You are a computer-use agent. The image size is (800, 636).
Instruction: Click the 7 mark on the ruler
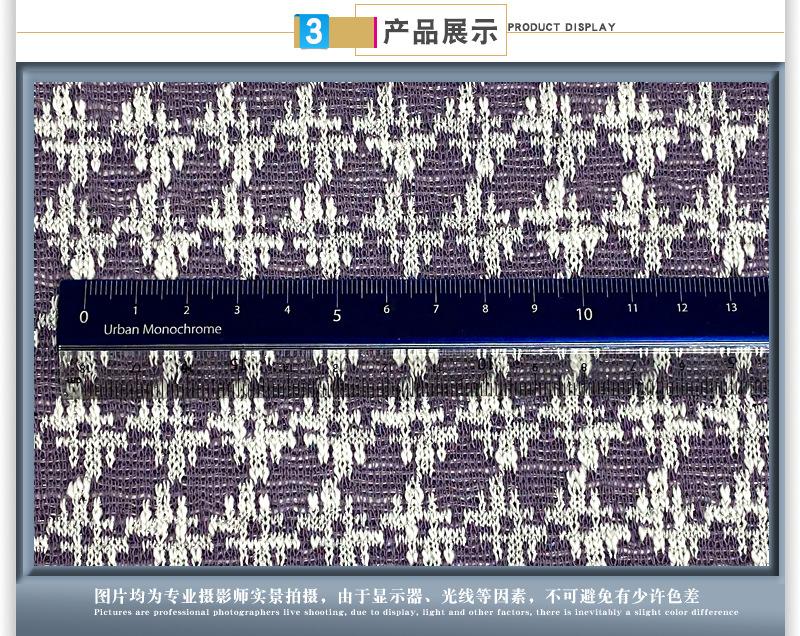[x=436, y=310]
